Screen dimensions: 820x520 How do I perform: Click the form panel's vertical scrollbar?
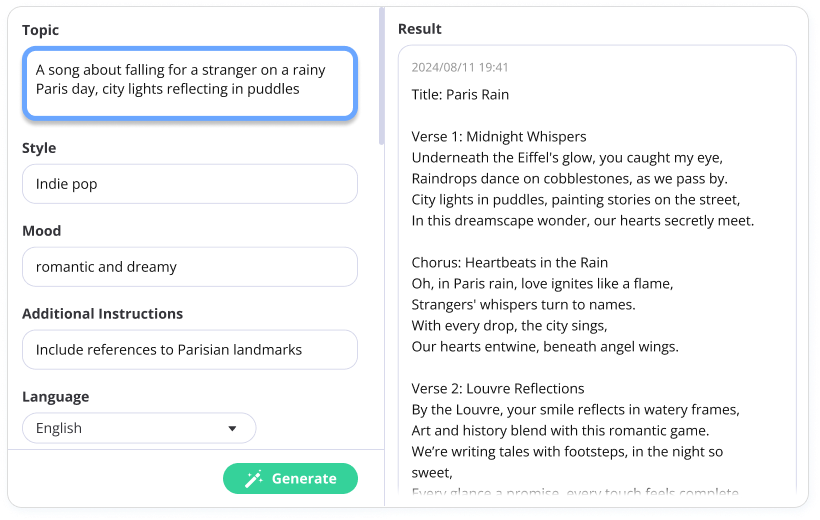[x=382, y=76]
